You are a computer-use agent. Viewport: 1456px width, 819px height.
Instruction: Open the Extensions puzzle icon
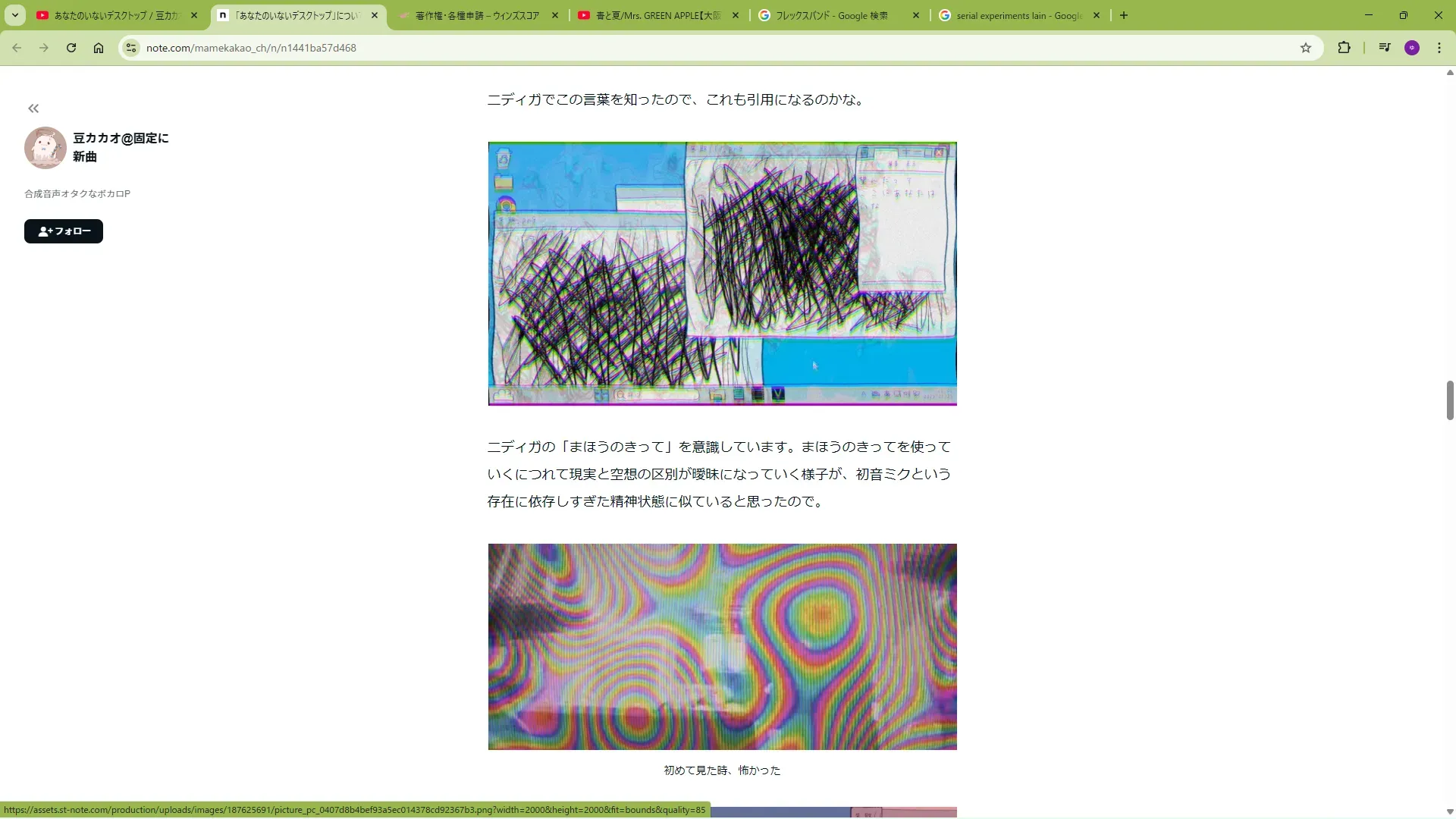click(1344, 48)
